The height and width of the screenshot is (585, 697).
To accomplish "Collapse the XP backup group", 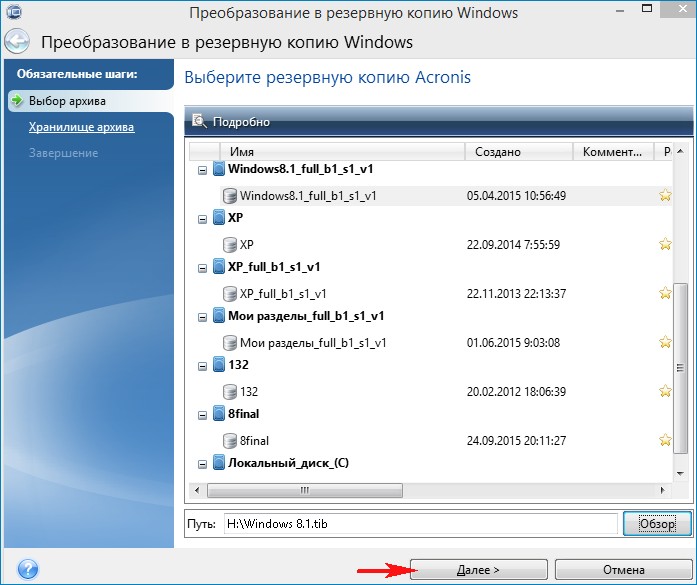I will [x=202, y=219].
